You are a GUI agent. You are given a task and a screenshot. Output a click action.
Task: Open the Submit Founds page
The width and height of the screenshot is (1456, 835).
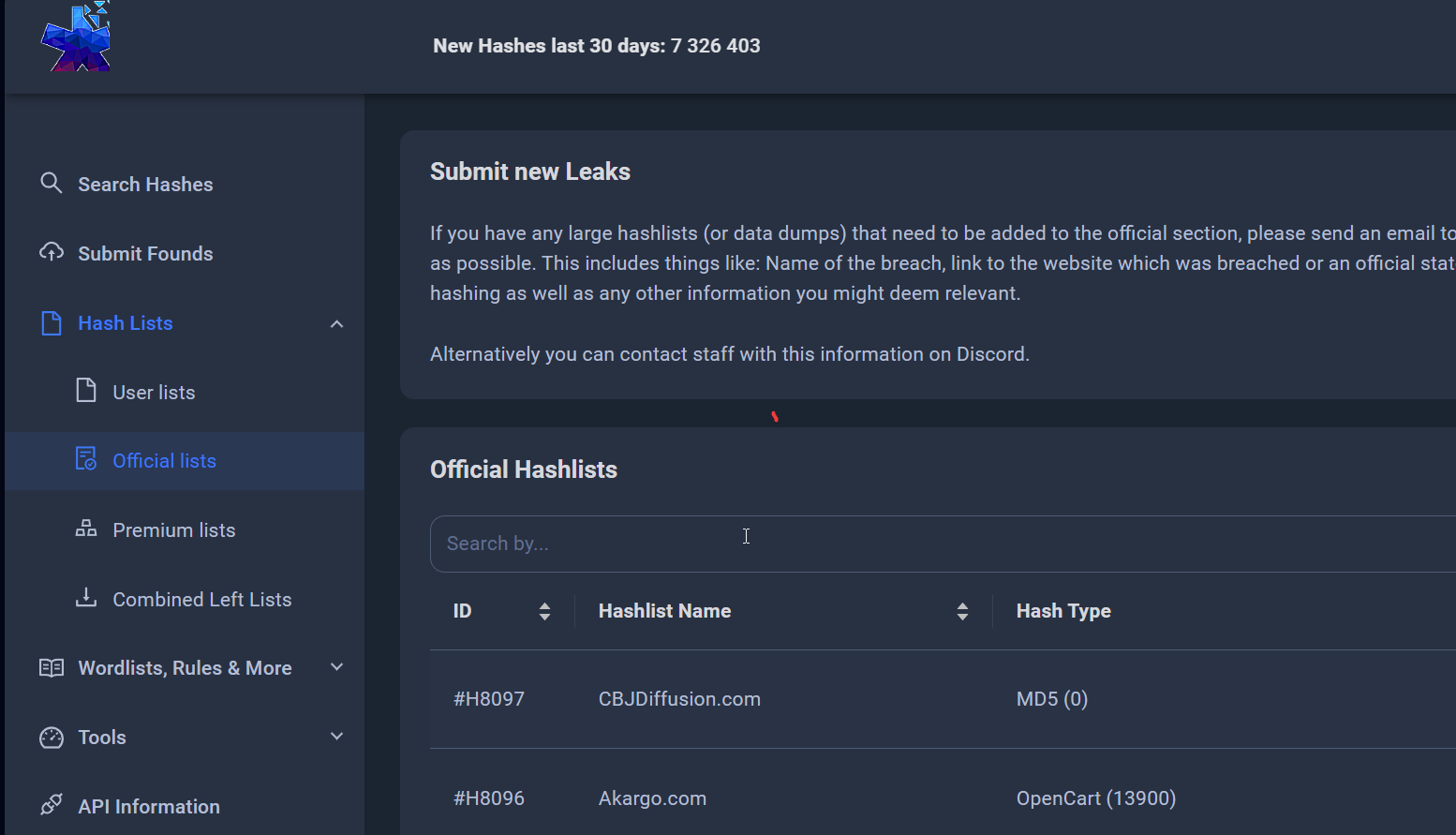pyautogui.click(x=145, y=254)
